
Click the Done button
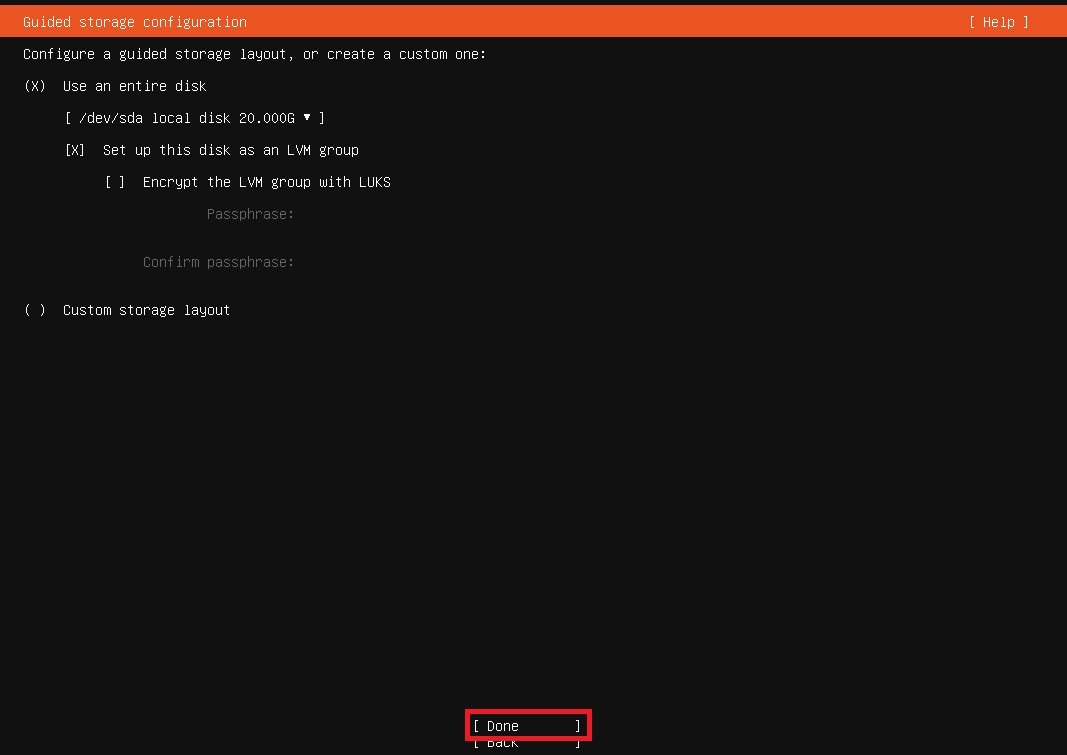click(x=527, y=726)
